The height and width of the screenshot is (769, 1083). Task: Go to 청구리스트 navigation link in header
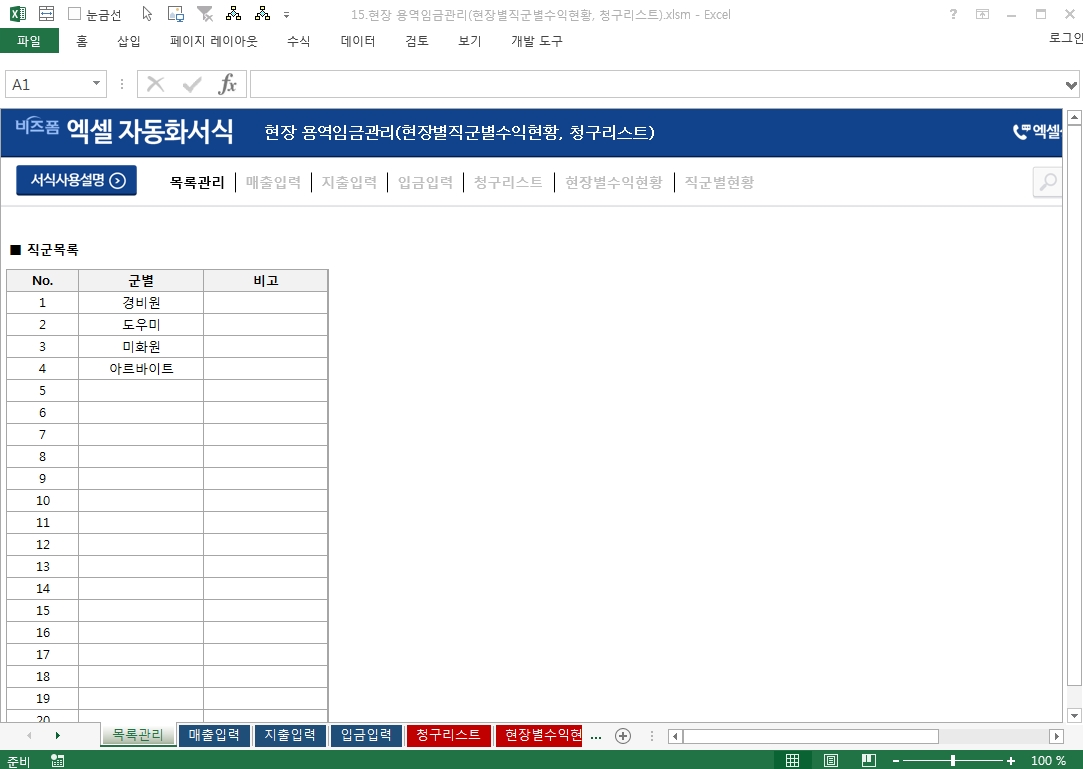508,182
